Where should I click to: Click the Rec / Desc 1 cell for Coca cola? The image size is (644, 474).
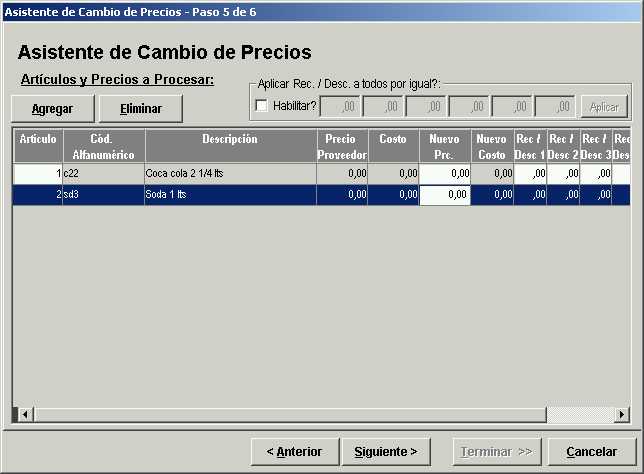point(530,174)
